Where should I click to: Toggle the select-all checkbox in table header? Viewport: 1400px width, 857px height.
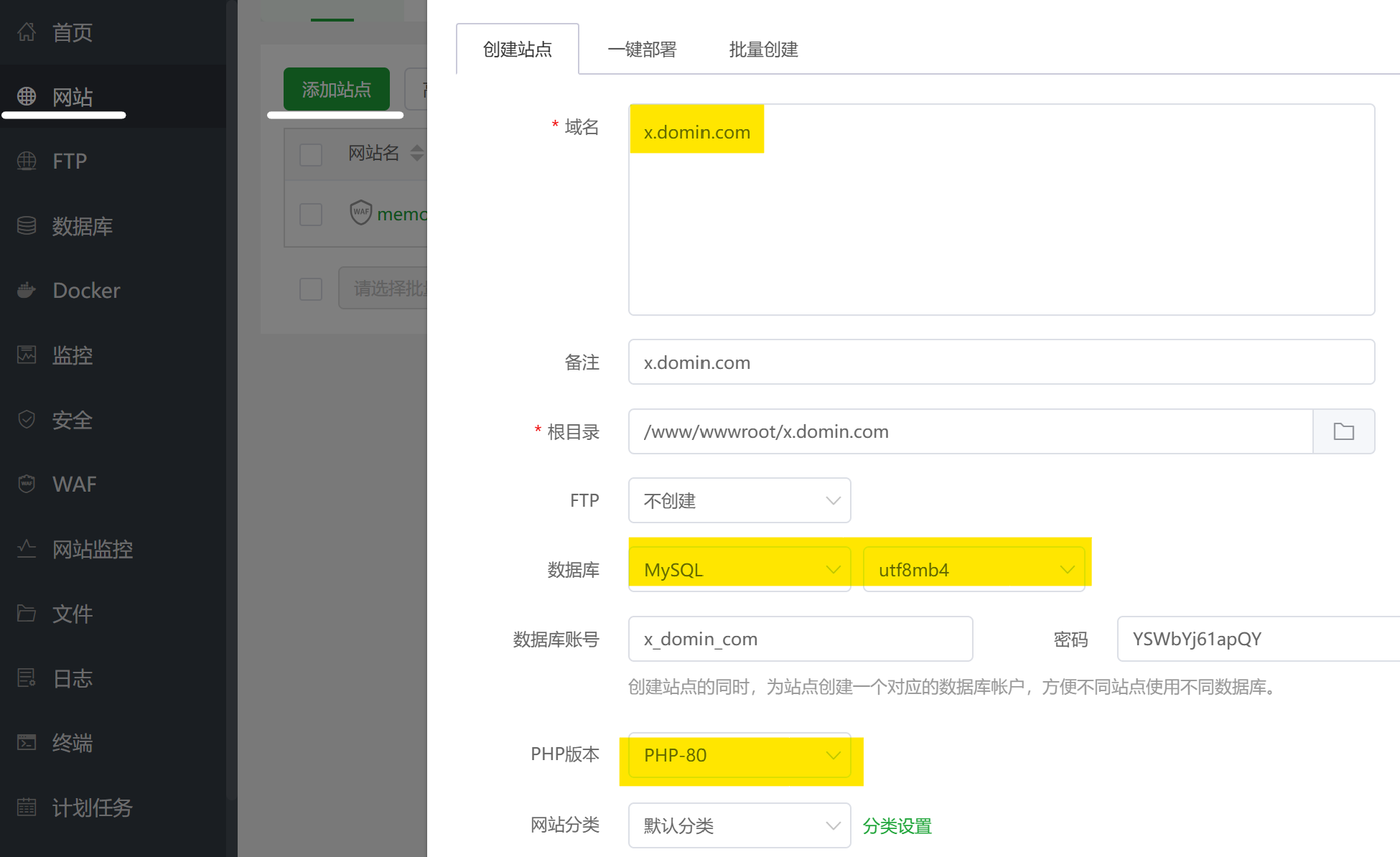pos(311,154)
